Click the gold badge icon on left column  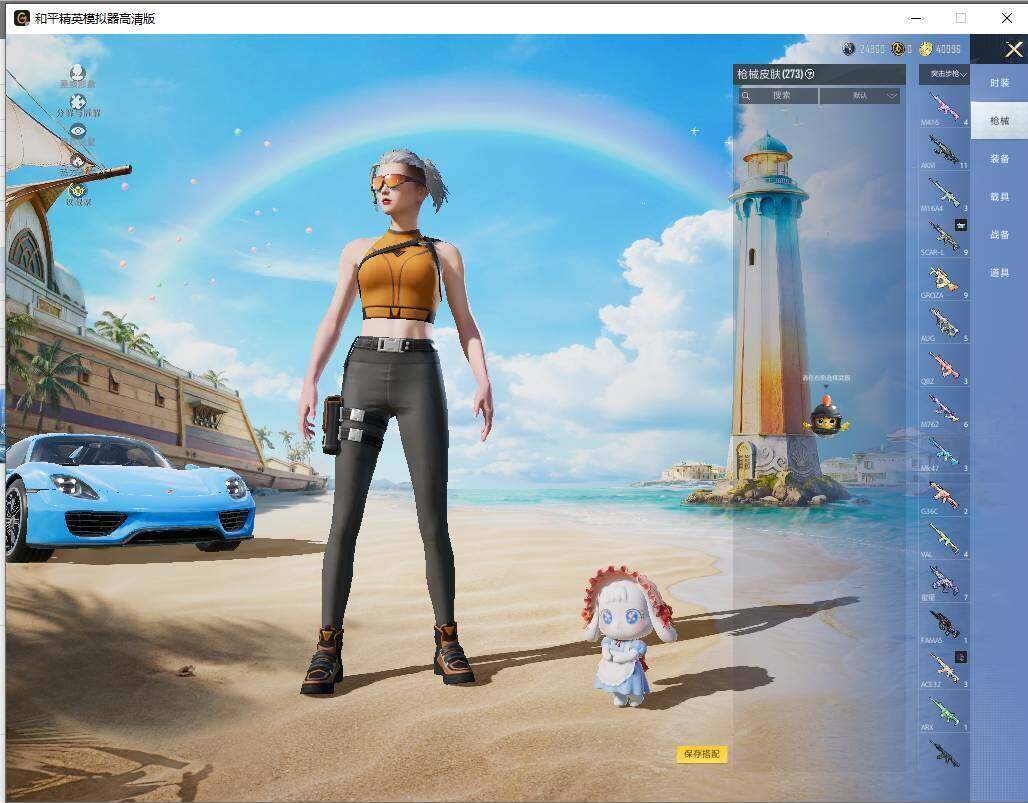78,191
